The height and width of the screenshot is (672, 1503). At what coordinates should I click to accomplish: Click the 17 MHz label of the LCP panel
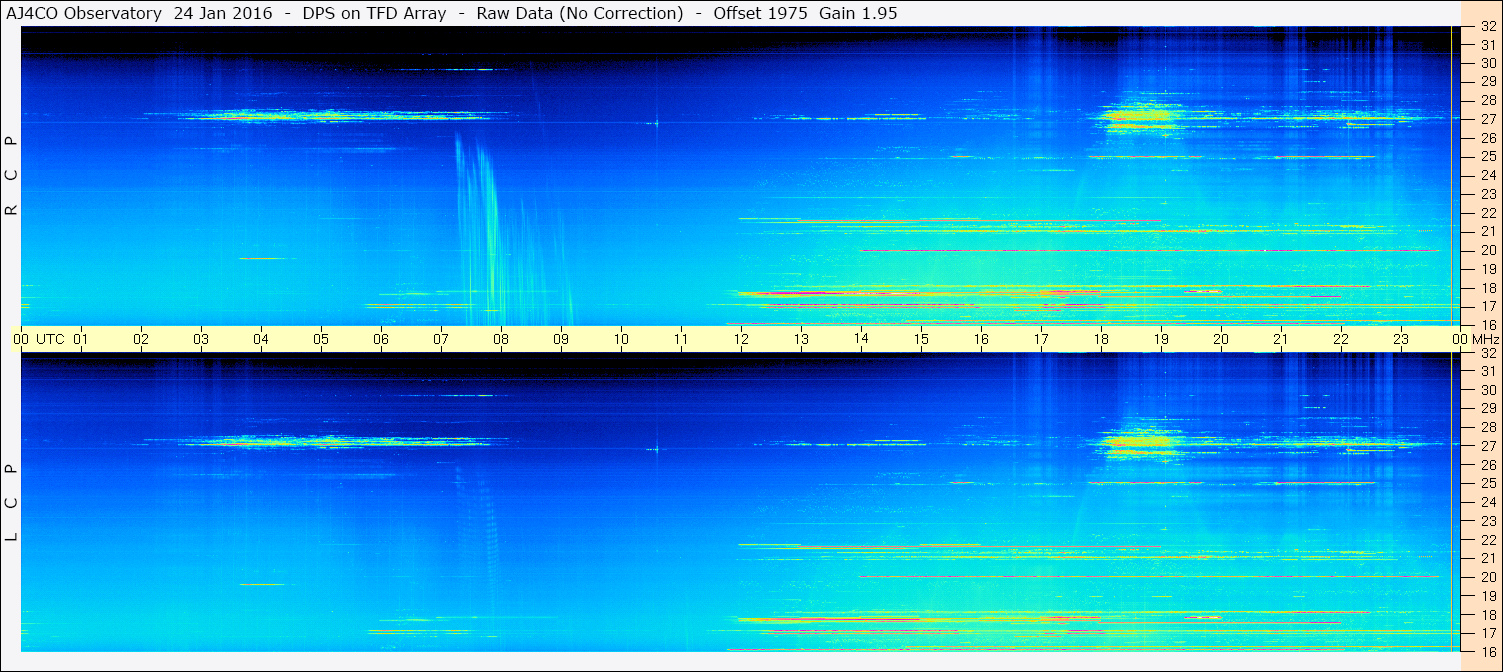[1486, 633]
